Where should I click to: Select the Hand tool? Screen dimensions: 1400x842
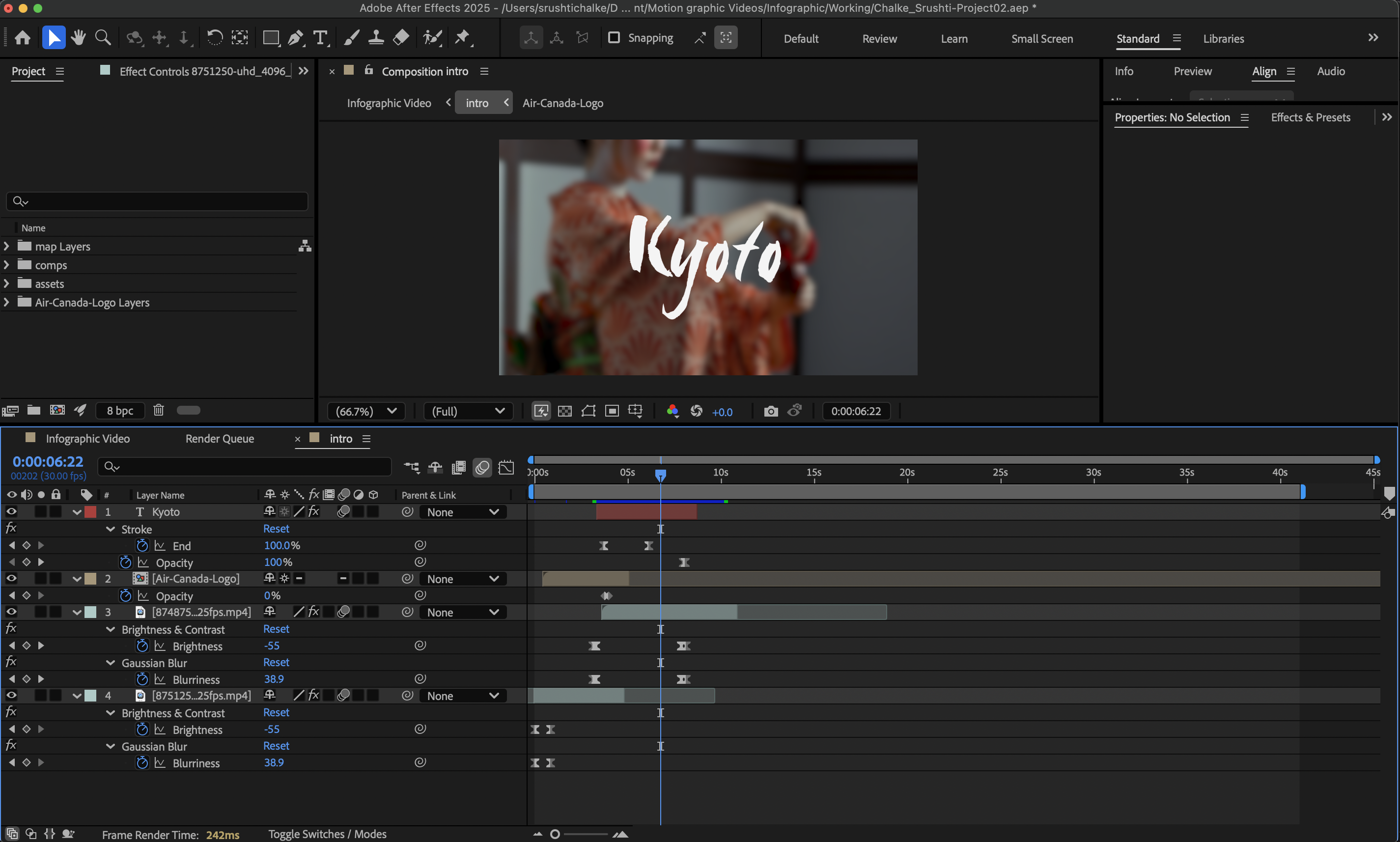[78, 37]
